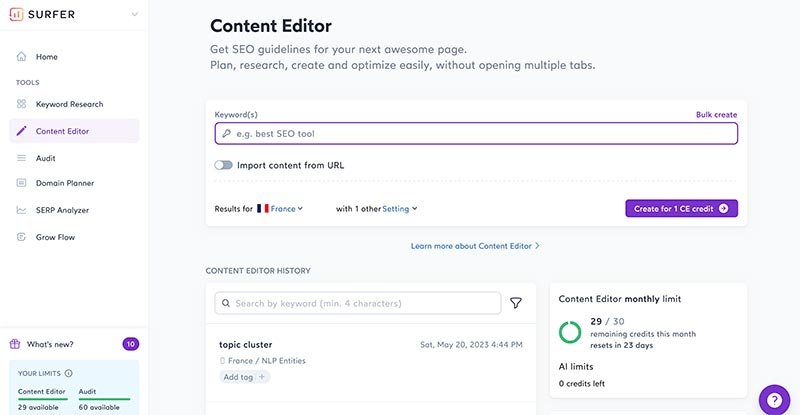Expand the other Setting dropdown
This screenshot has width=800, height=415.
(399, 209)
